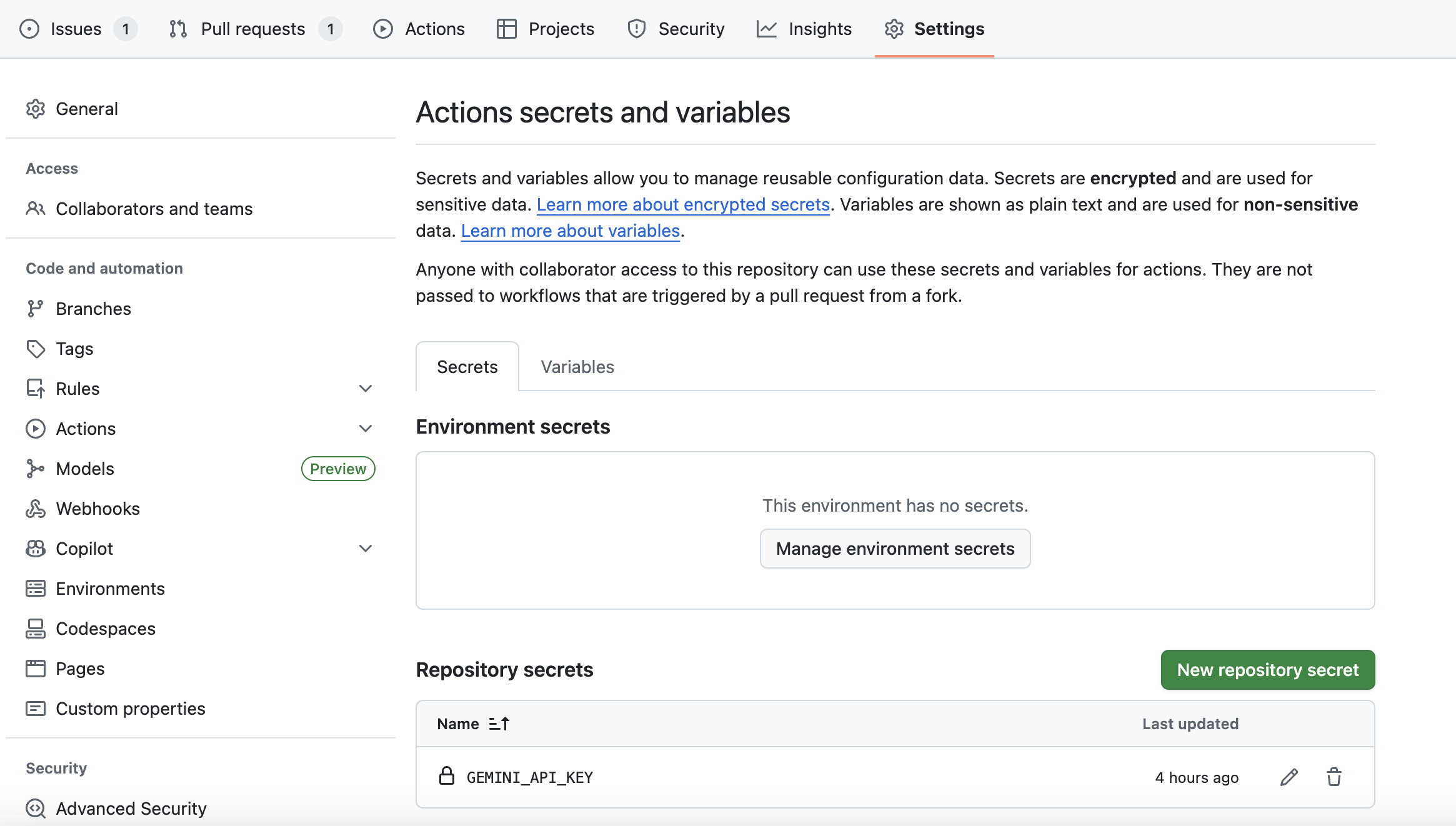
Task: Open Codespaces settings in the sidebar
Action: tap(105, 629)
